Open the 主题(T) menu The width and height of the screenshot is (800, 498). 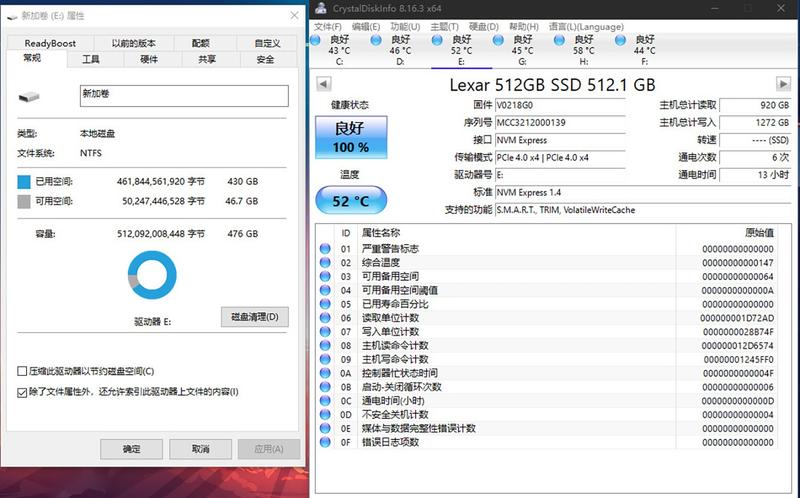(x=444, y=27)
